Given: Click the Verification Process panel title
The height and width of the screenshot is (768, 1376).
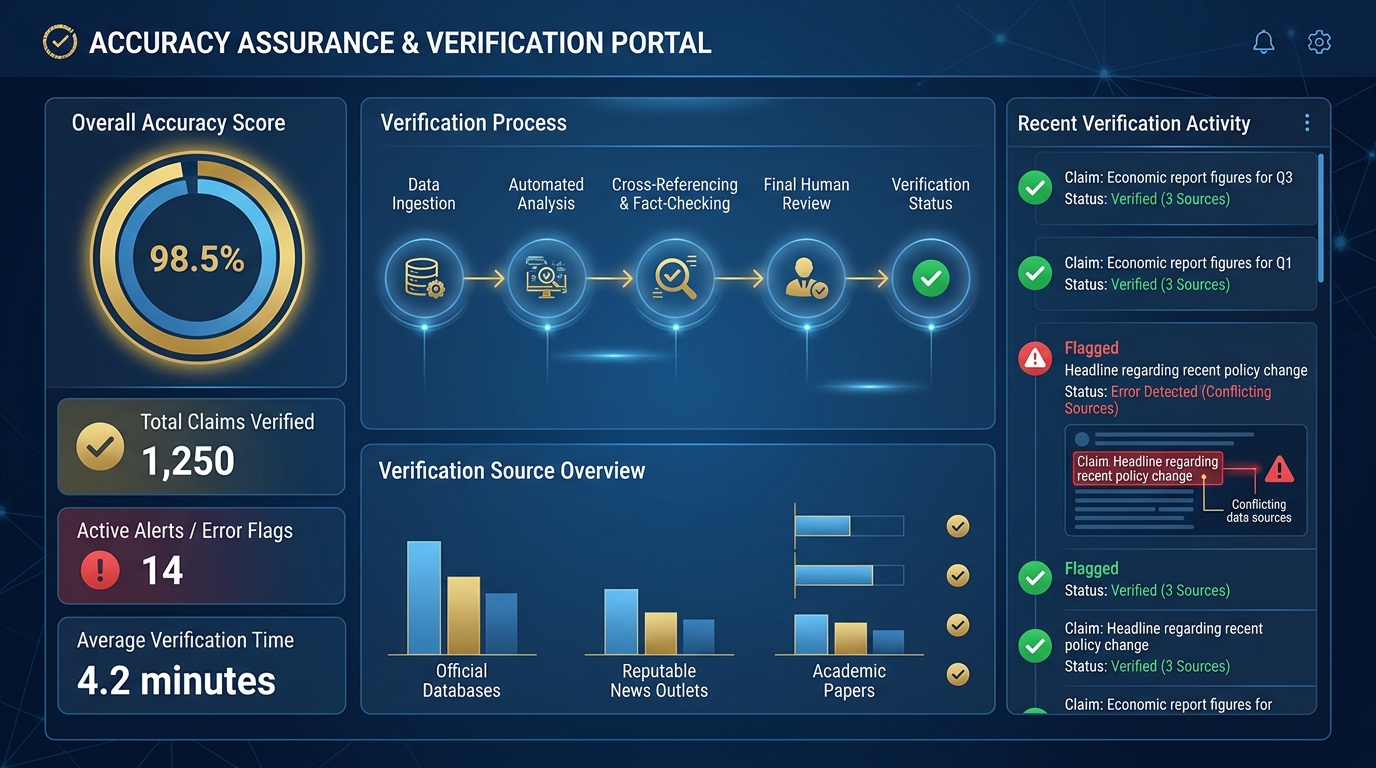Looking at the screenshot, I should 474,123.
